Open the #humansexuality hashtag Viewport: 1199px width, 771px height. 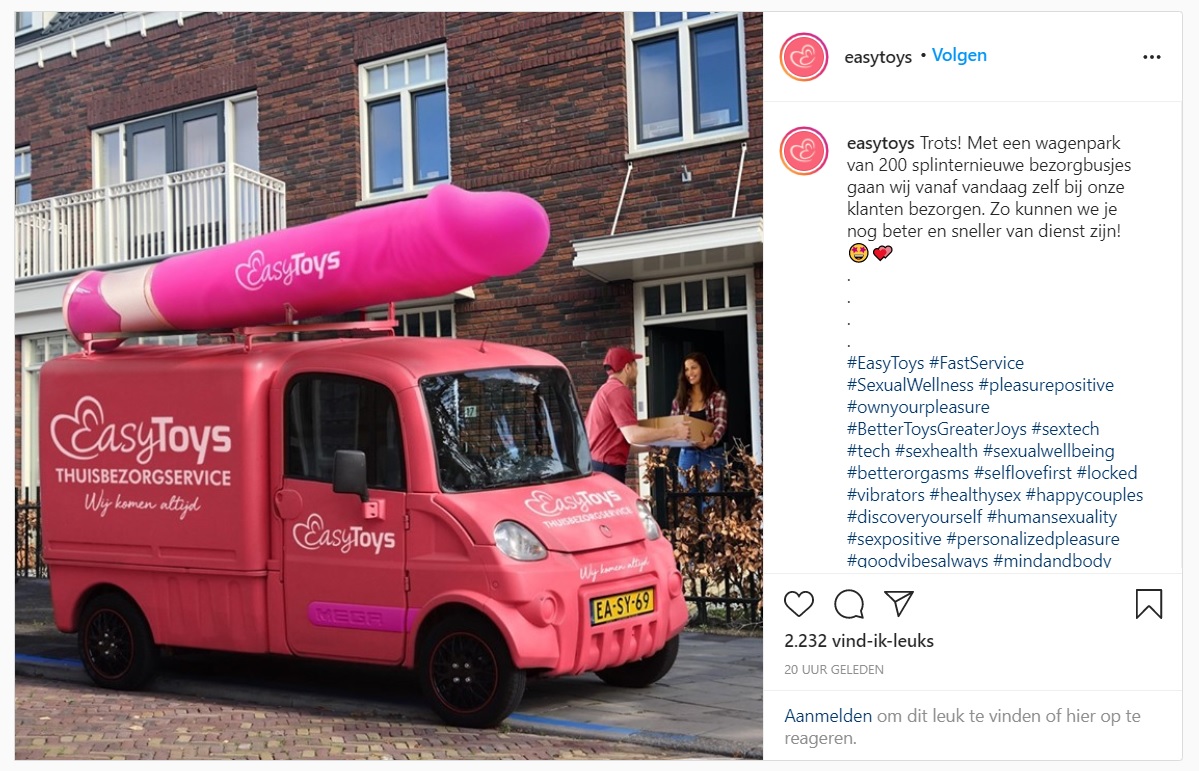click(1052, 517)
